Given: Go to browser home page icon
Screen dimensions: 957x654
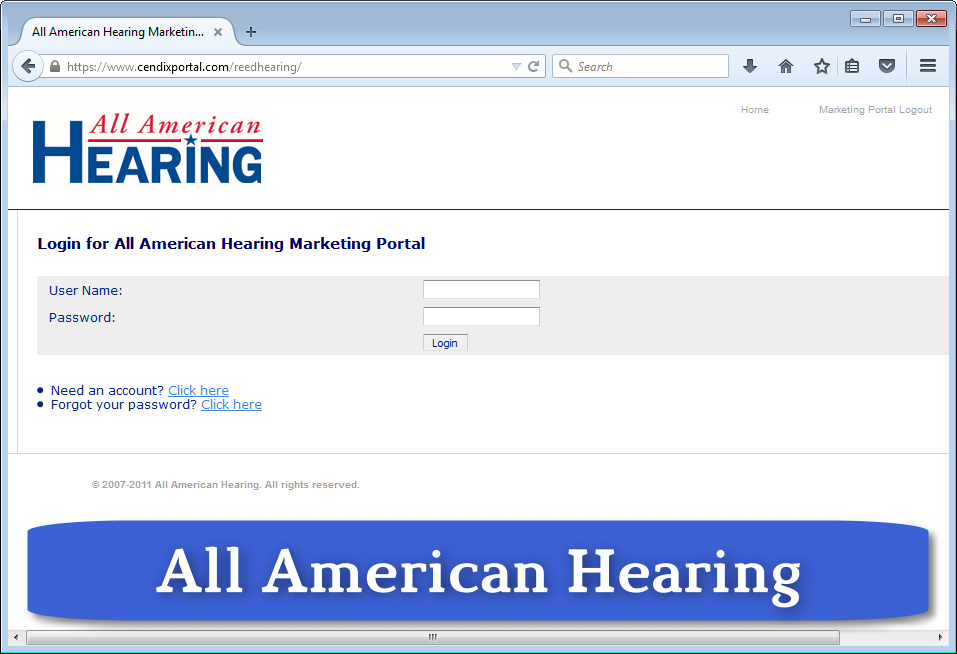Looking at the screenshot, I should [786, 66].
